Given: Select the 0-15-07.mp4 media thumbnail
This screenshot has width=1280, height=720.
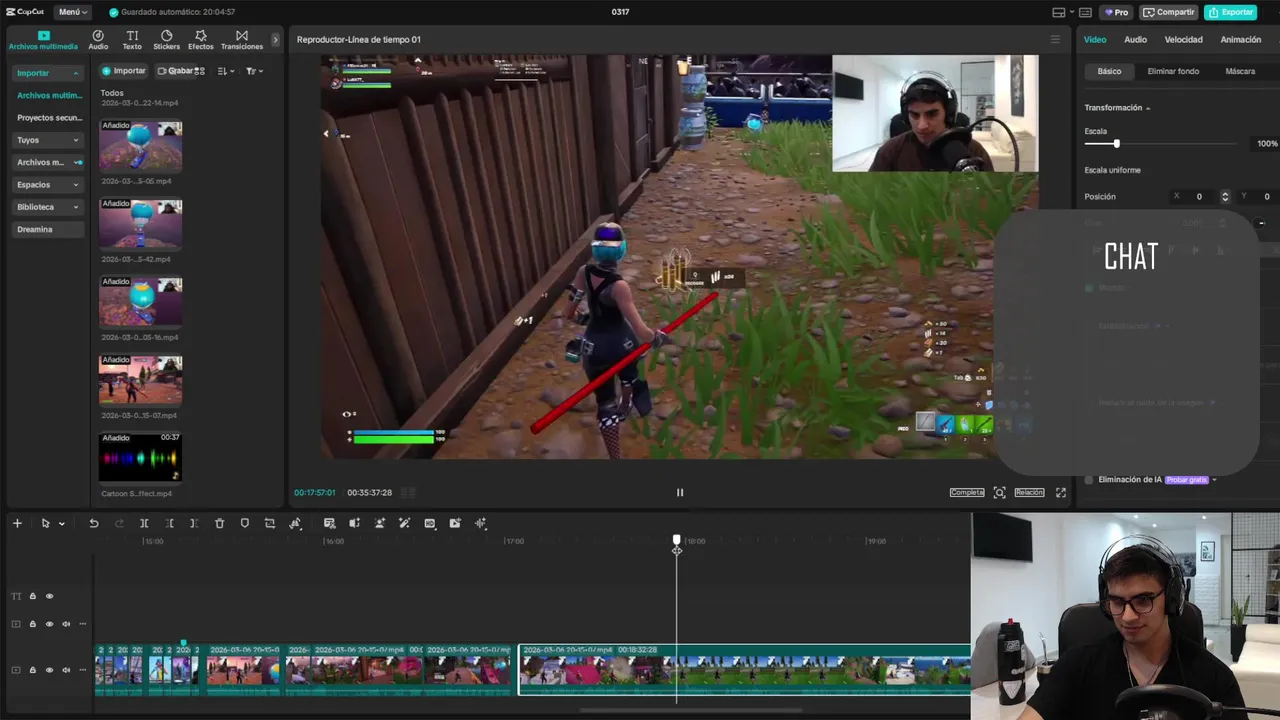Looking at the screenshot, I should [x=141, y=379].
